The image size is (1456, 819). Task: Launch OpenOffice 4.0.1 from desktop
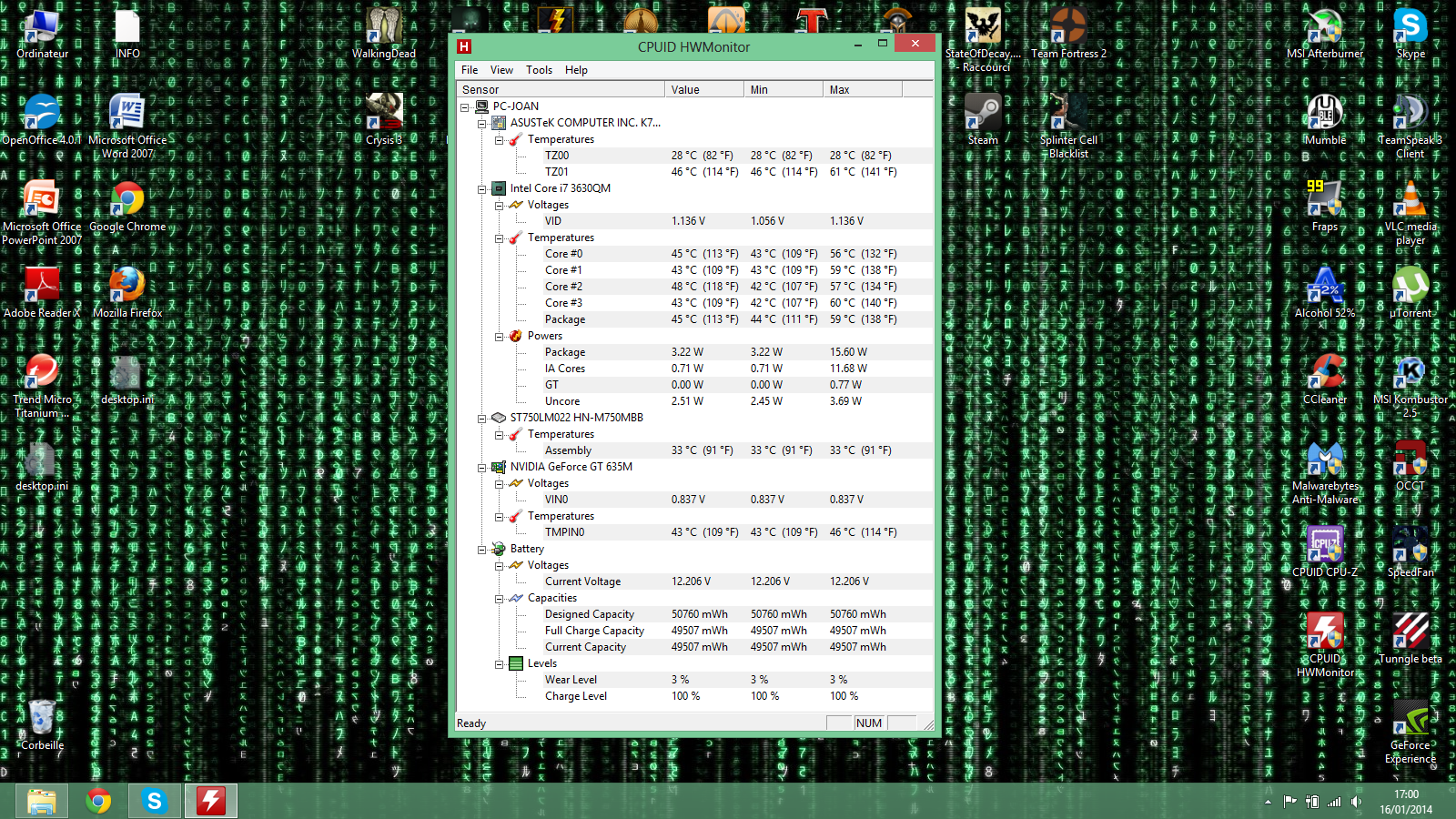[42, 120]
